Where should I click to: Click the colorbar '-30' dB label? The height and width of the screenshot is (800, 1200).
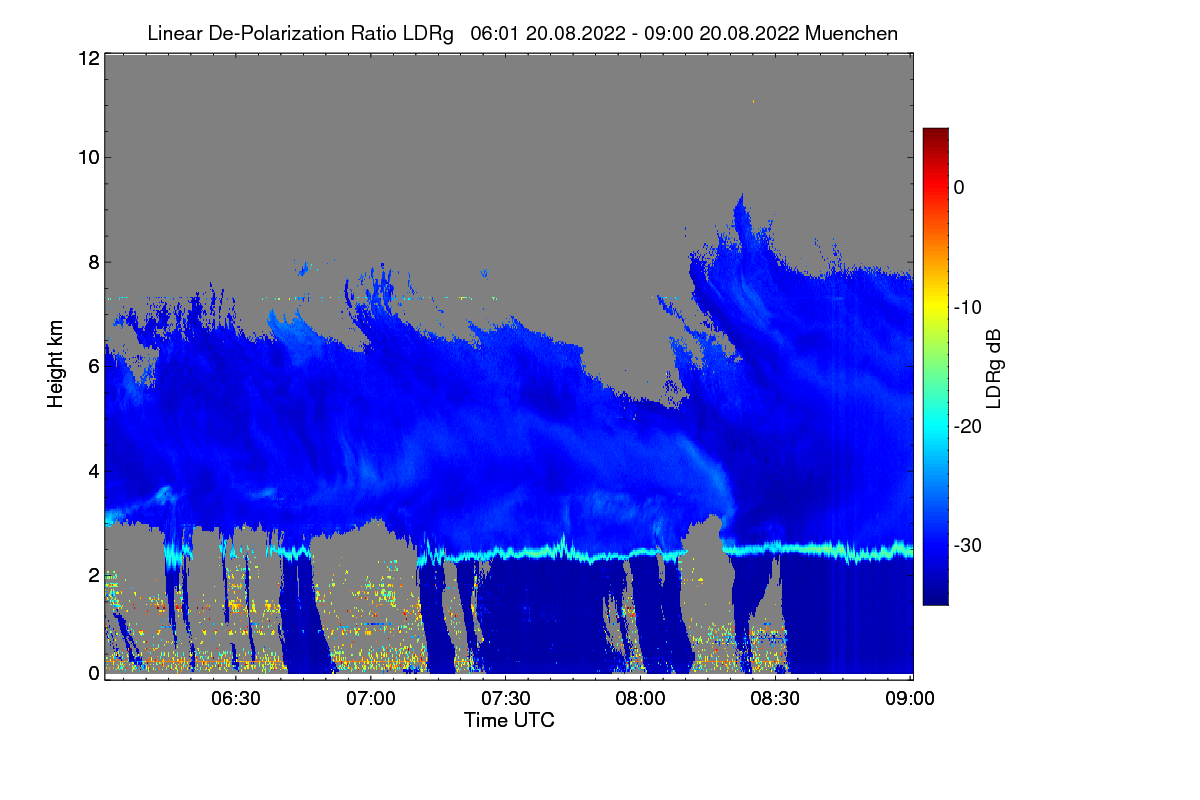969,546
